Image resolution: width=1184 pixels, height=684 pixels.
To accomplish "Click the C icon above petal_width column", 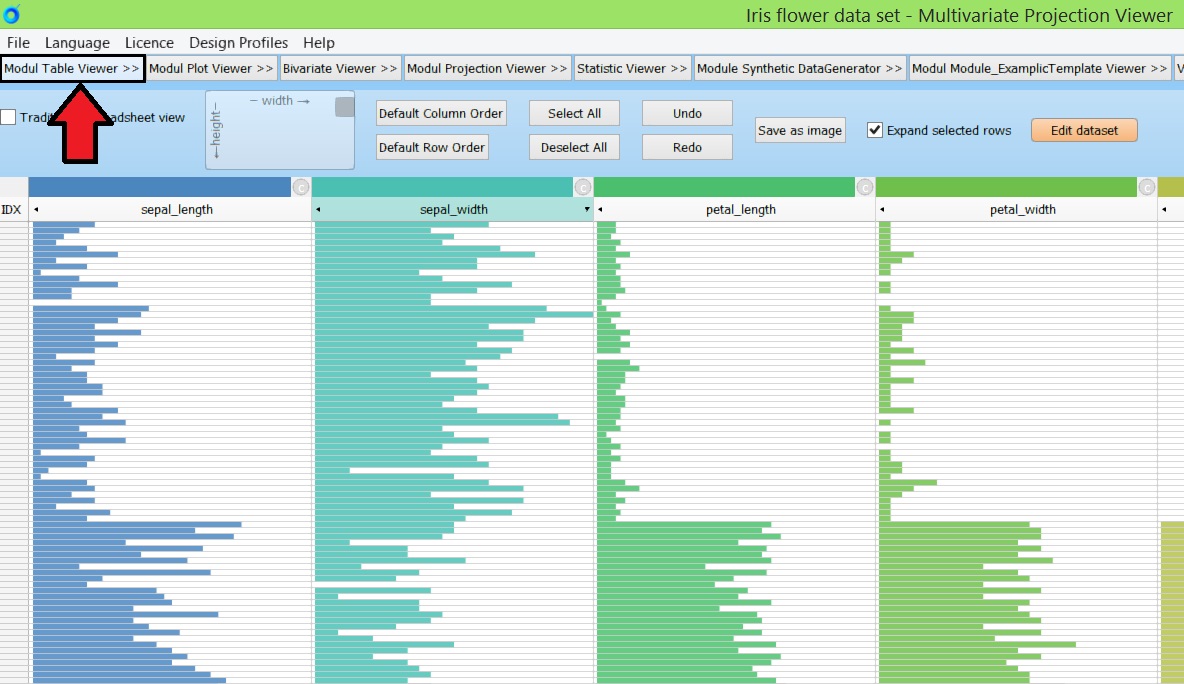I will click(x=1148, y=186).
